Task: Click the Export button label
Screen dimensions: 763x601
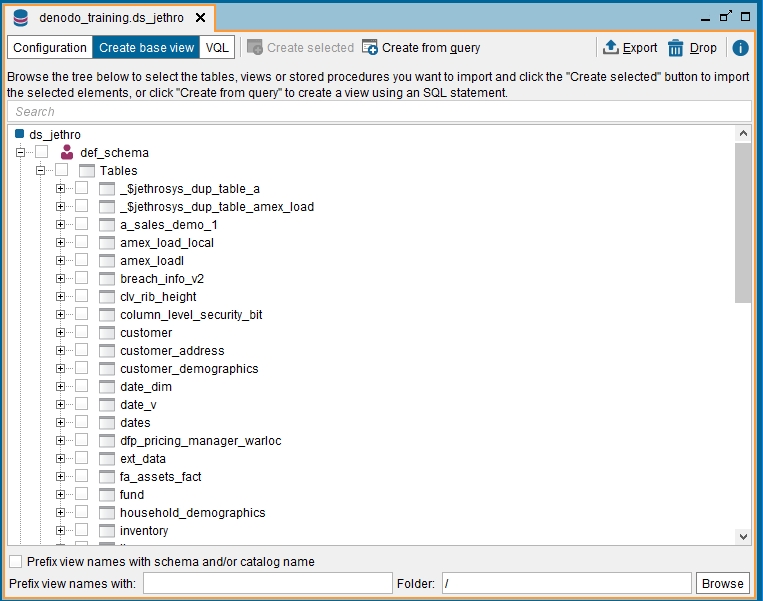Action: tap(640, 48)
